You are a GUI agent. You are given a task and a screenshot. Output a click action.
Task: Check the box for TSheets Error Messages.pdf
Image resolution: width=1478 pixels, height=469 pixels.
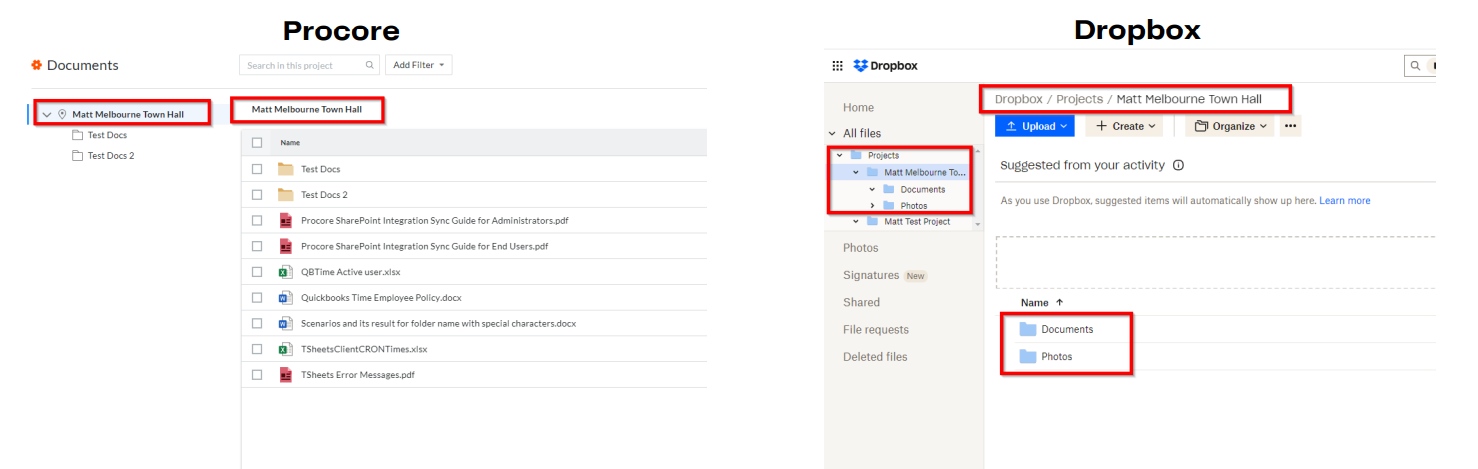[257, 375]
